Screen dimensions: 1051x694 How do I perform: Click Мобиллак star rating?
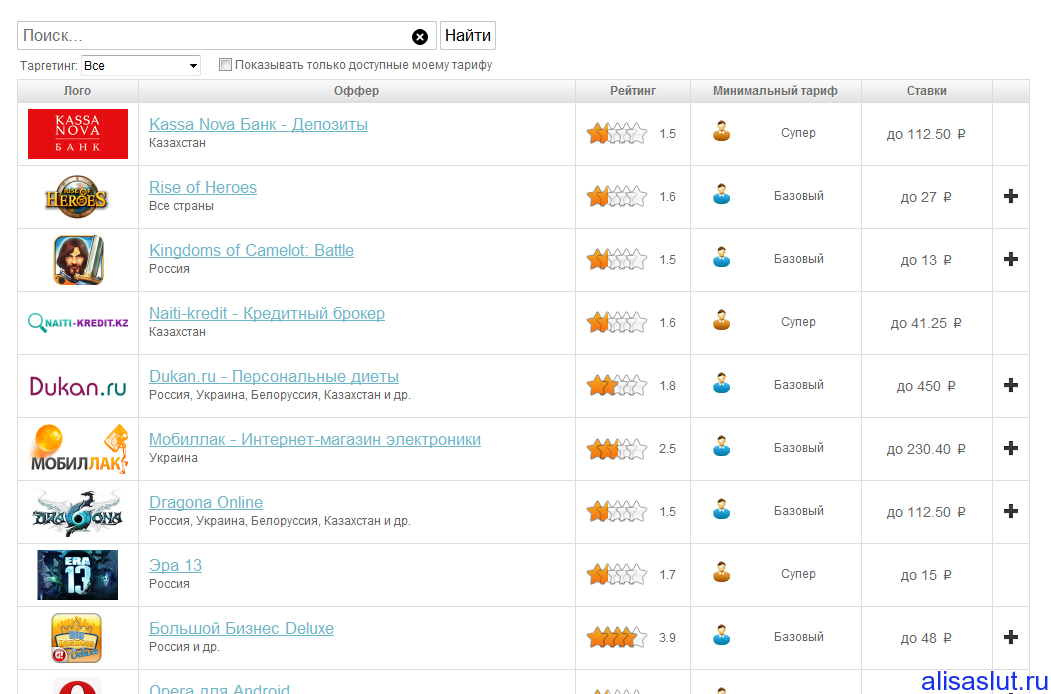coord(617,449)
